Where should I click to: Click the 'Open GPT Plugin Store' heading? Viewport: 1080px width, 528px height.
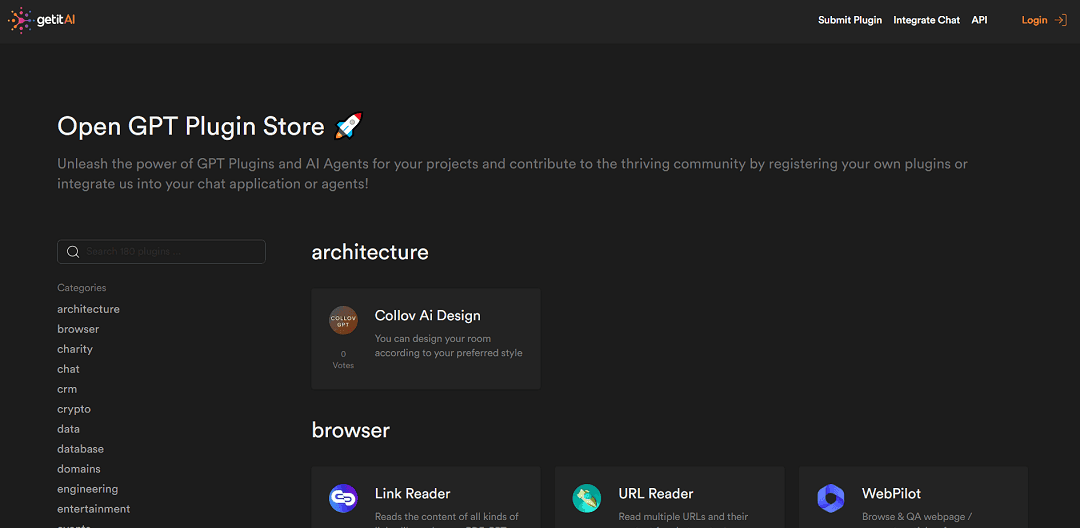[191, 126]
